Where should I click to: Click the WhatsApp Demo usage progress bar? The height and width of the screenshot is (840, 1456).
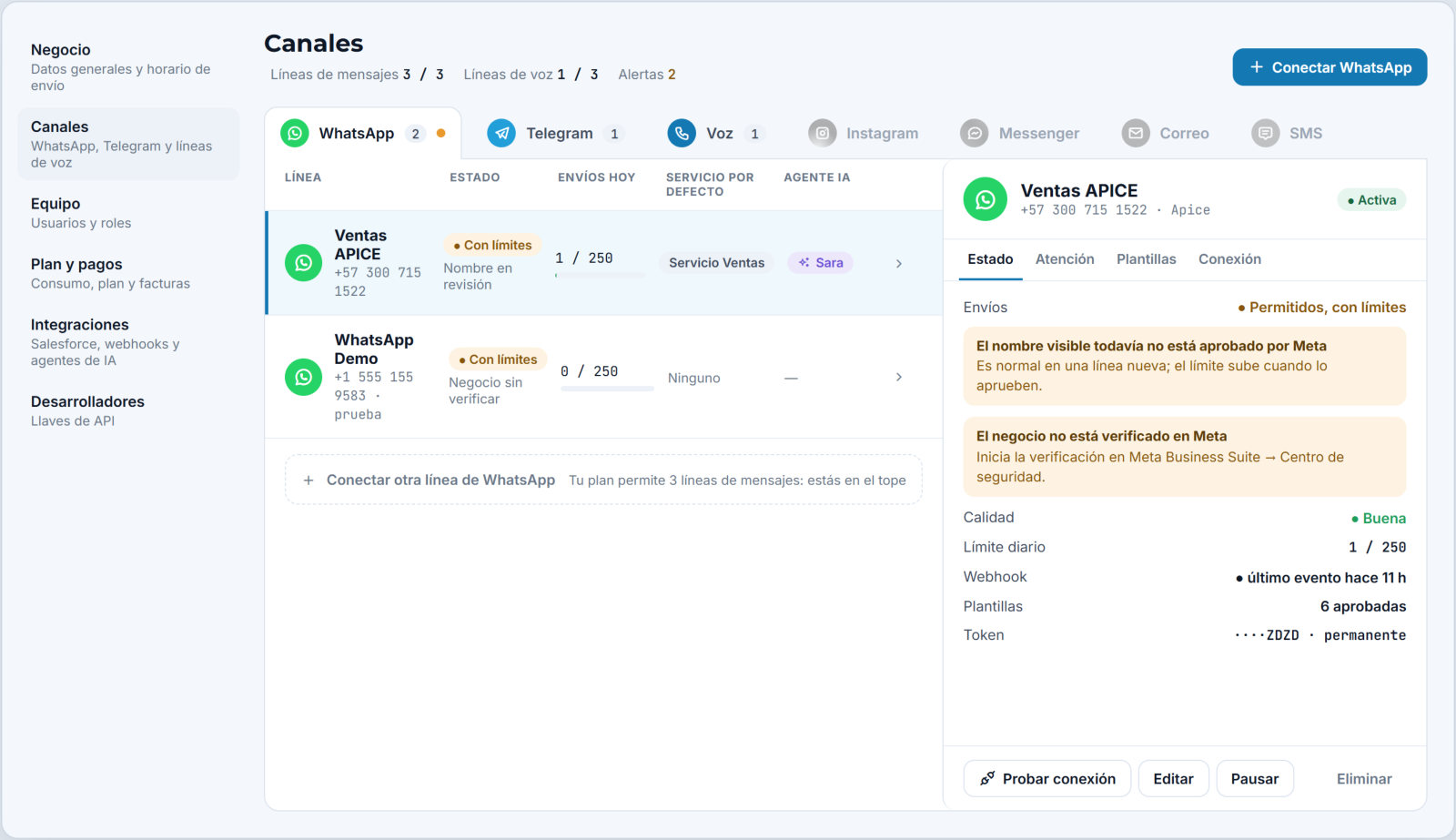(607, 389)
